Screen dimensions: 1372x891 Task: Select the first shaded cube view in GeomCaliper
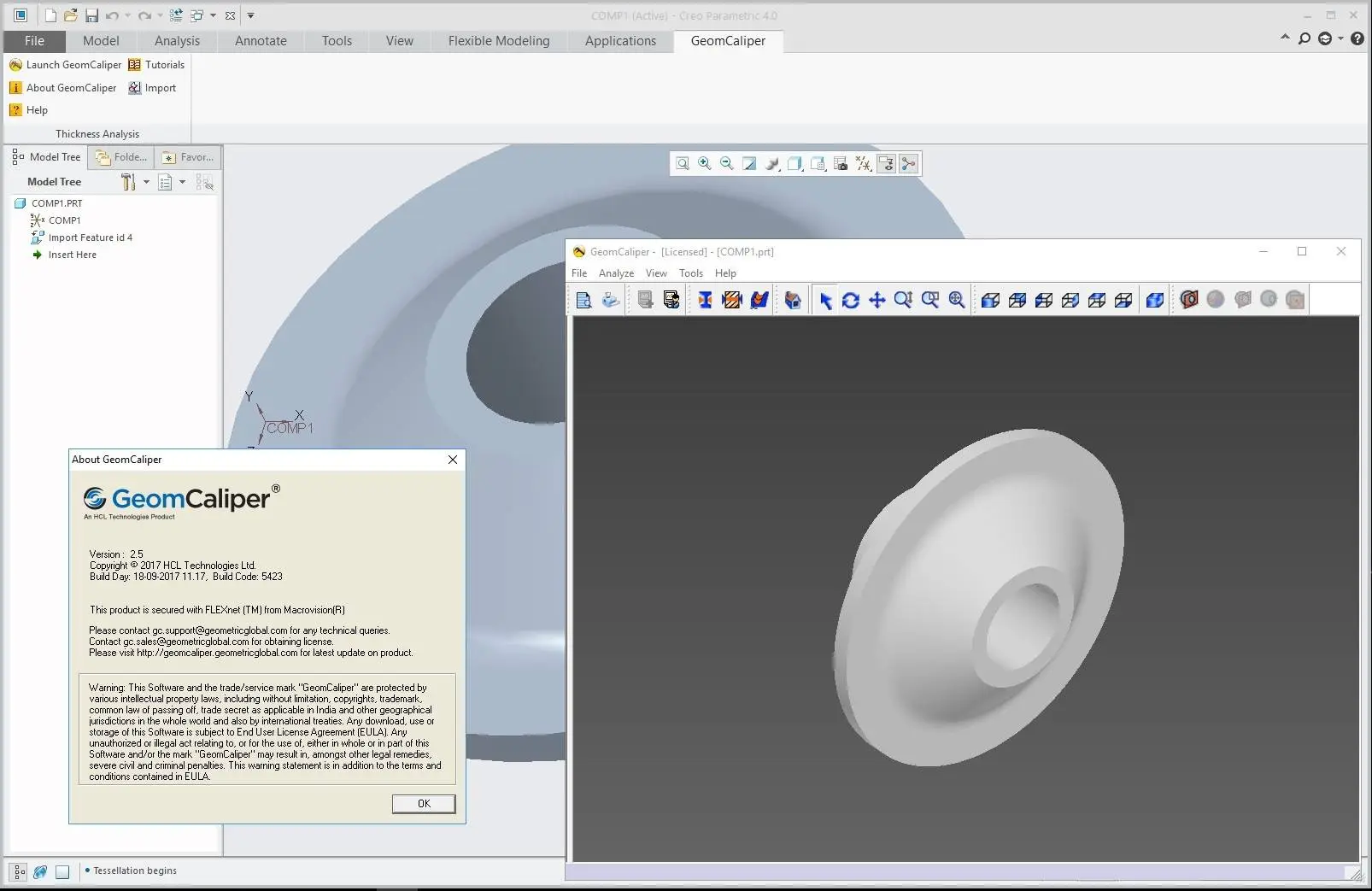click(x=991, y=300)
